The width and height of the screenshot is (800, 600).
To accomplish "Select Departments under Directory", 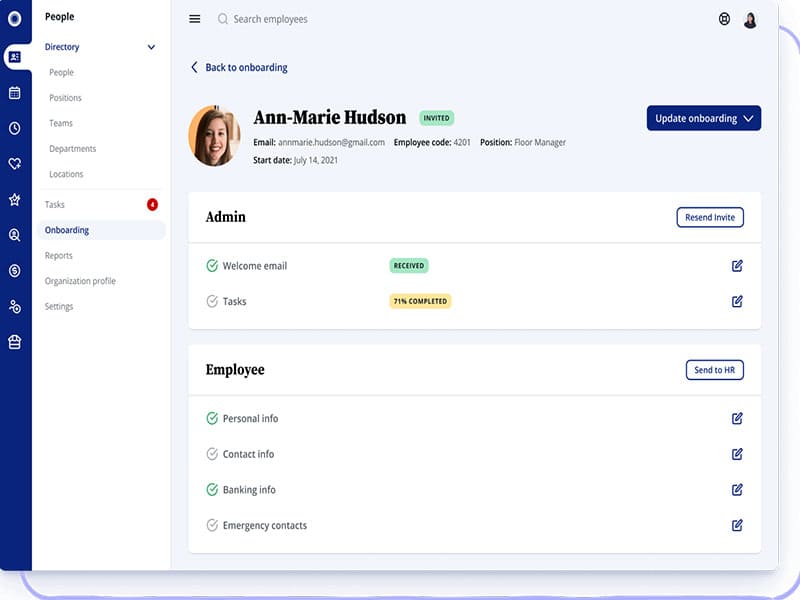I will 73,149.
